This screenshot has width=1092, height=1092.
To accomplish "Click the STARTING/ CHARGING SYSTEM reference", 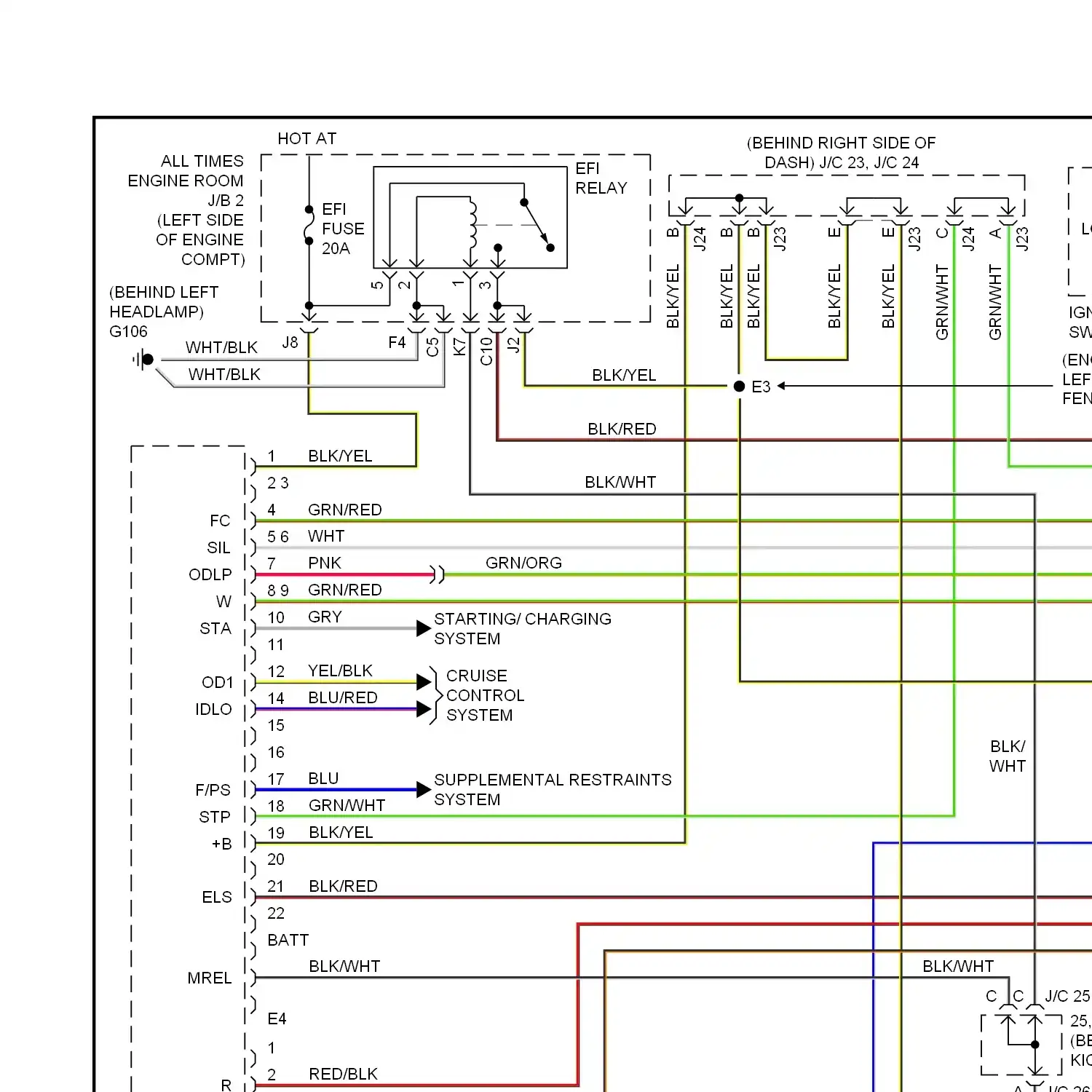I will pos(523,628).
